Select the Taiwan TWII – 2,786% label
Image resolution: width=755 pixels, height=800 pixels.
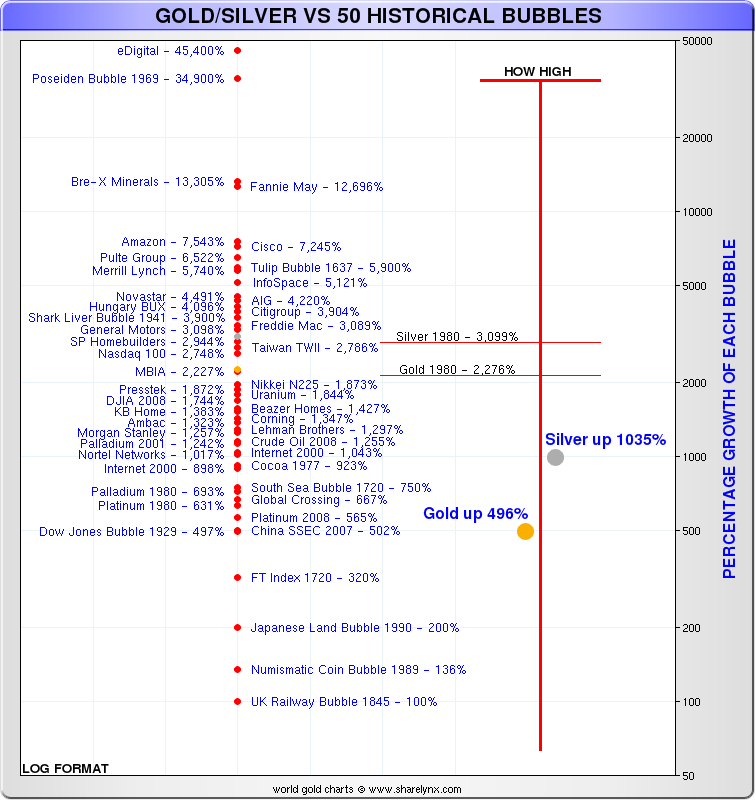pos(315,348)
